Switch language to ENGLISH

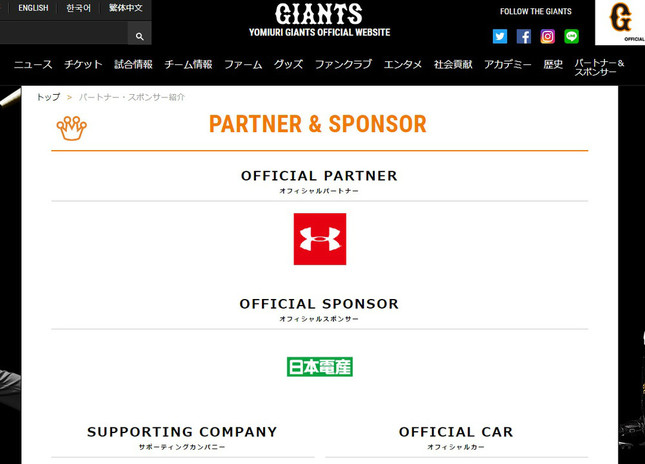[33, 8]
